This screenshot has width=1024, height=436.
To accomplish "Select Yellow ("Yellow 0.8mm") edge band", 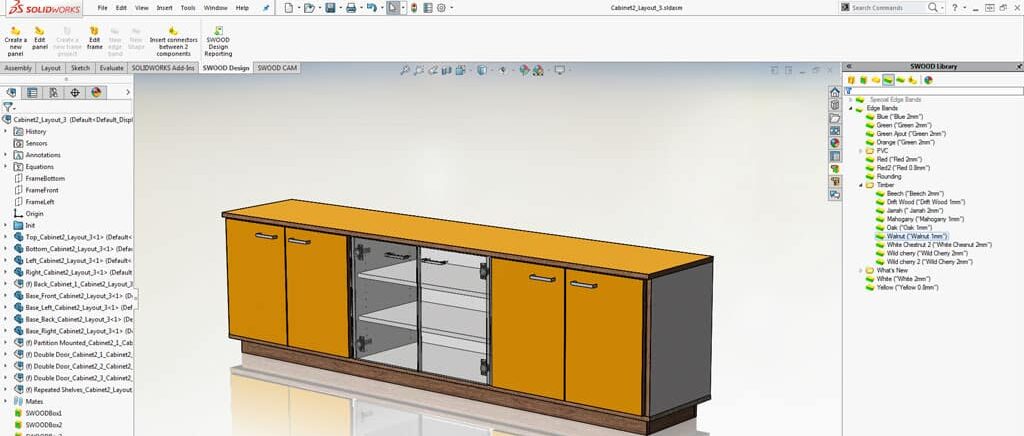I will click(907, 287).
